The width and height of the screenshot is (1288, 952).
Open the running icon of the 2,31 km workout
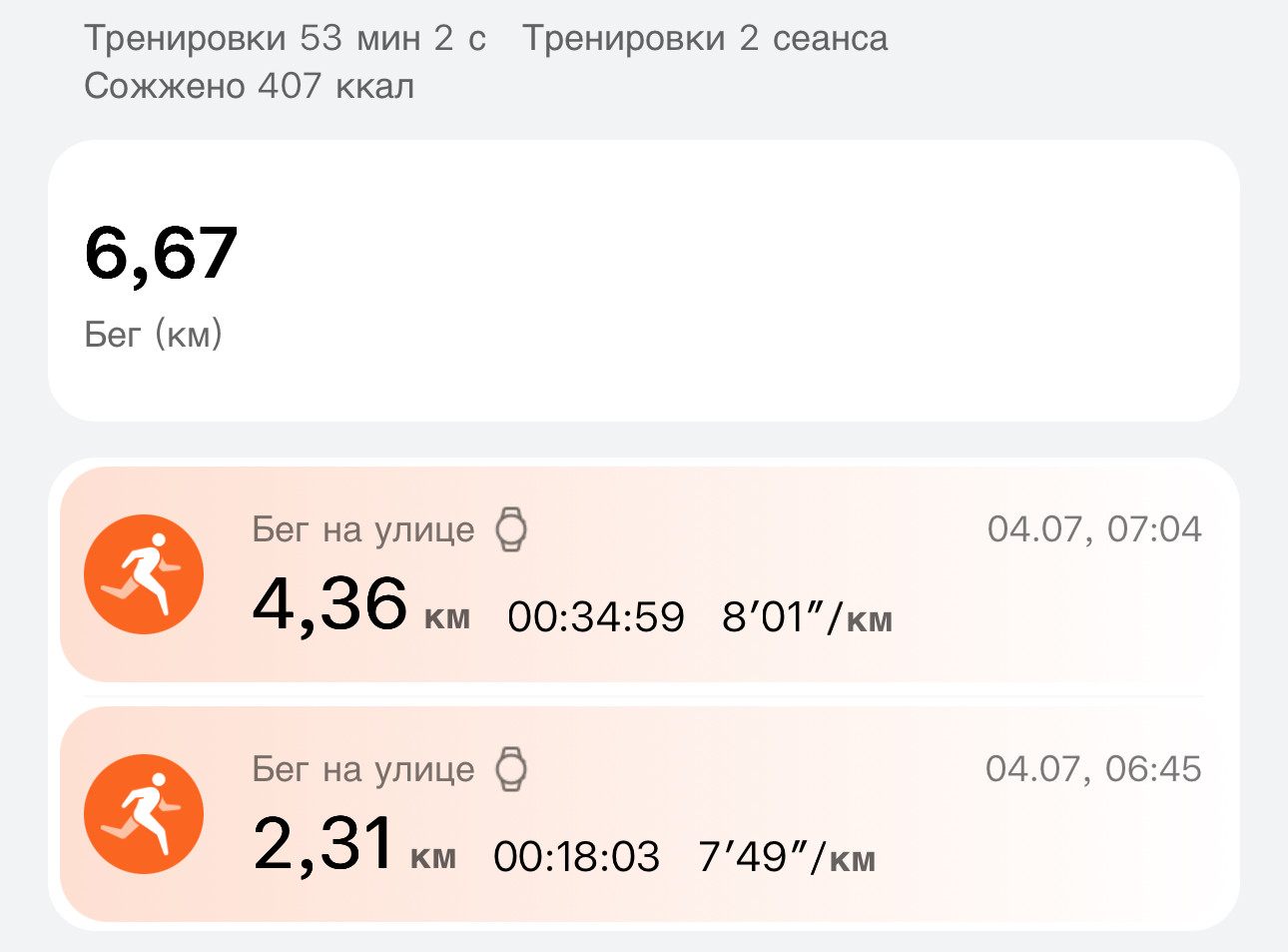(x=144, y=814)
